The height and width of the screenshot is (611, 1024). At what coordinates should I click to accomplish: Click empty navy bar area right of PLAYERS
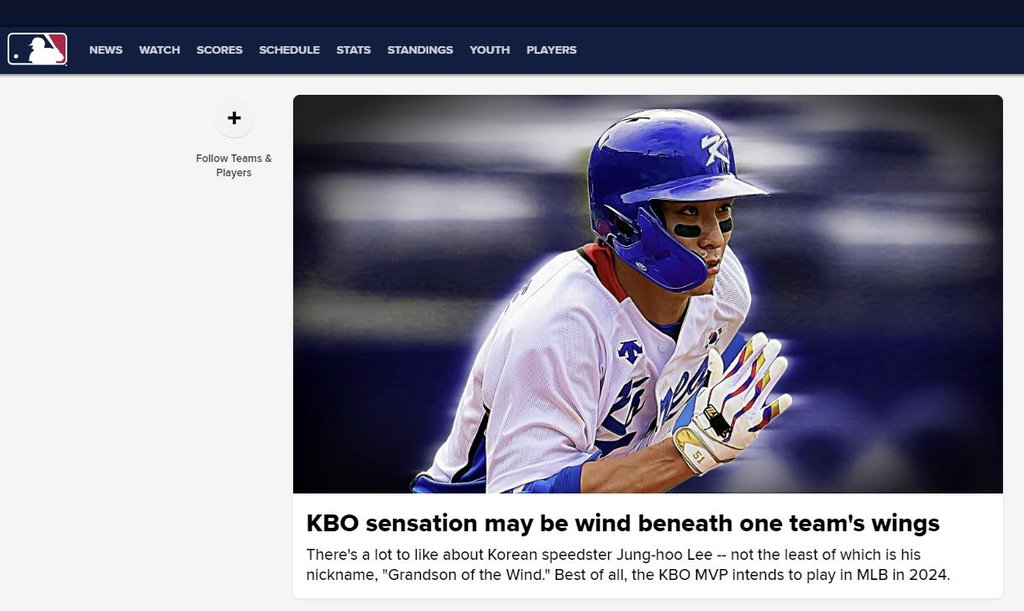(800, 50)
